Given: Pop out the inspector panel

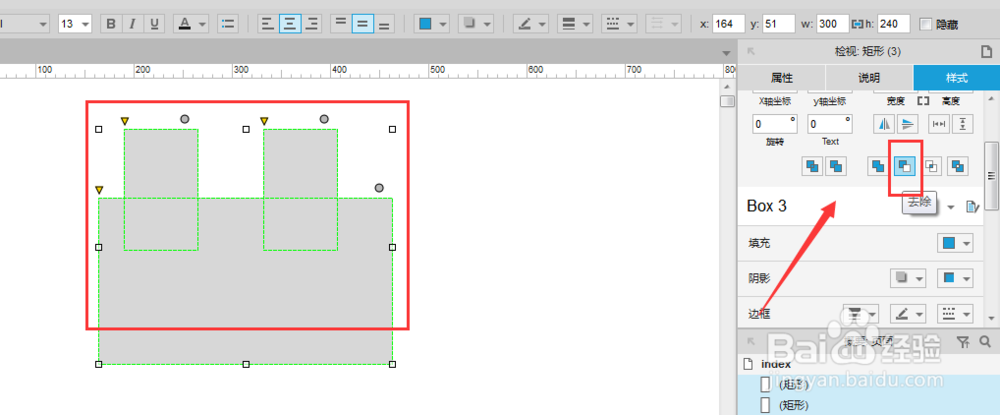Looking at the screenshot, I should pyautogui.click(x=751, y=51).
